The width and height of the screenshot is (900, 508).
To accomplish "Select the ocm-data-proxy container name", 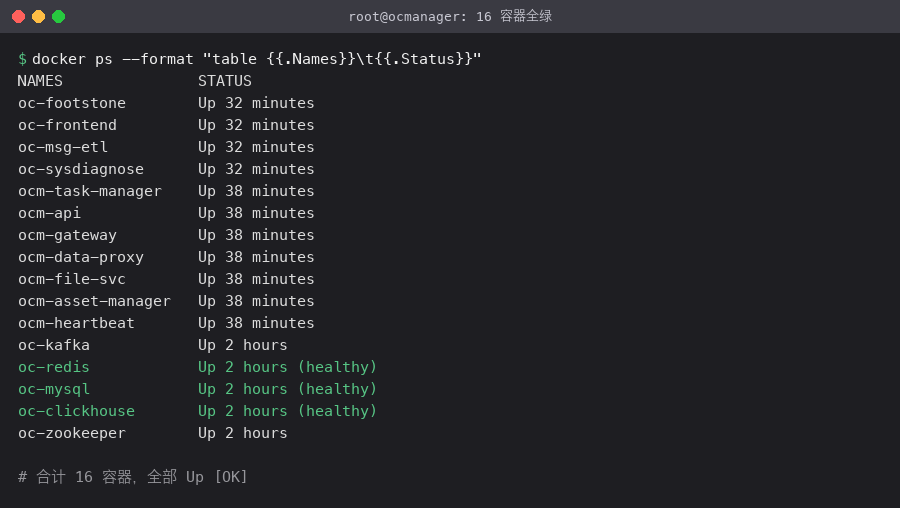I will click(81, 257).
